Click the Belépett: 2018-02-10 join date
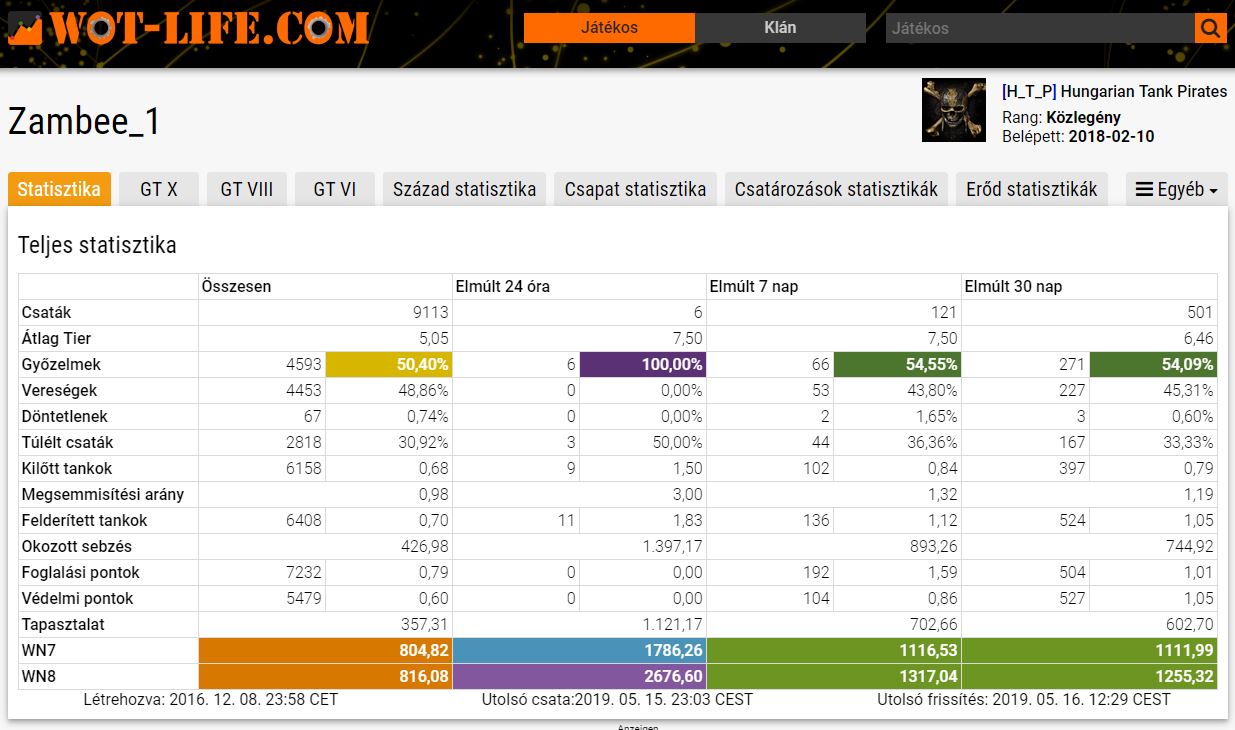Screen dimensions: 1235x730 pos(1078,136)
